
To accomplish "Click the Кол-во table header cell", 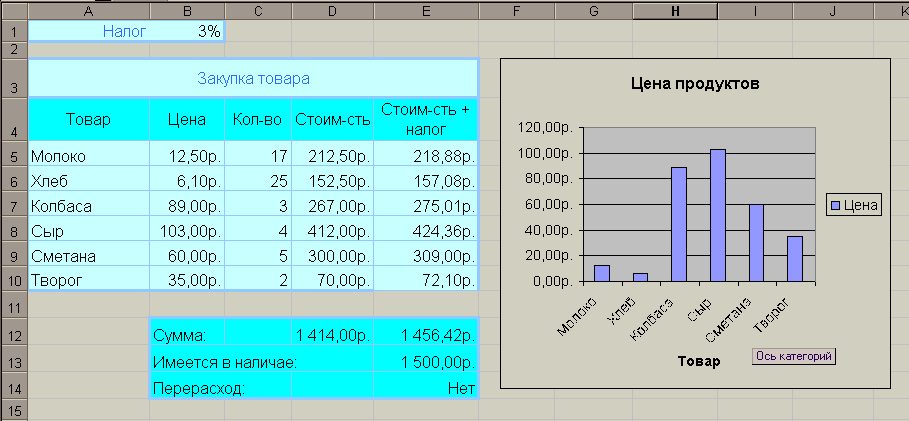I will (257, 119).
